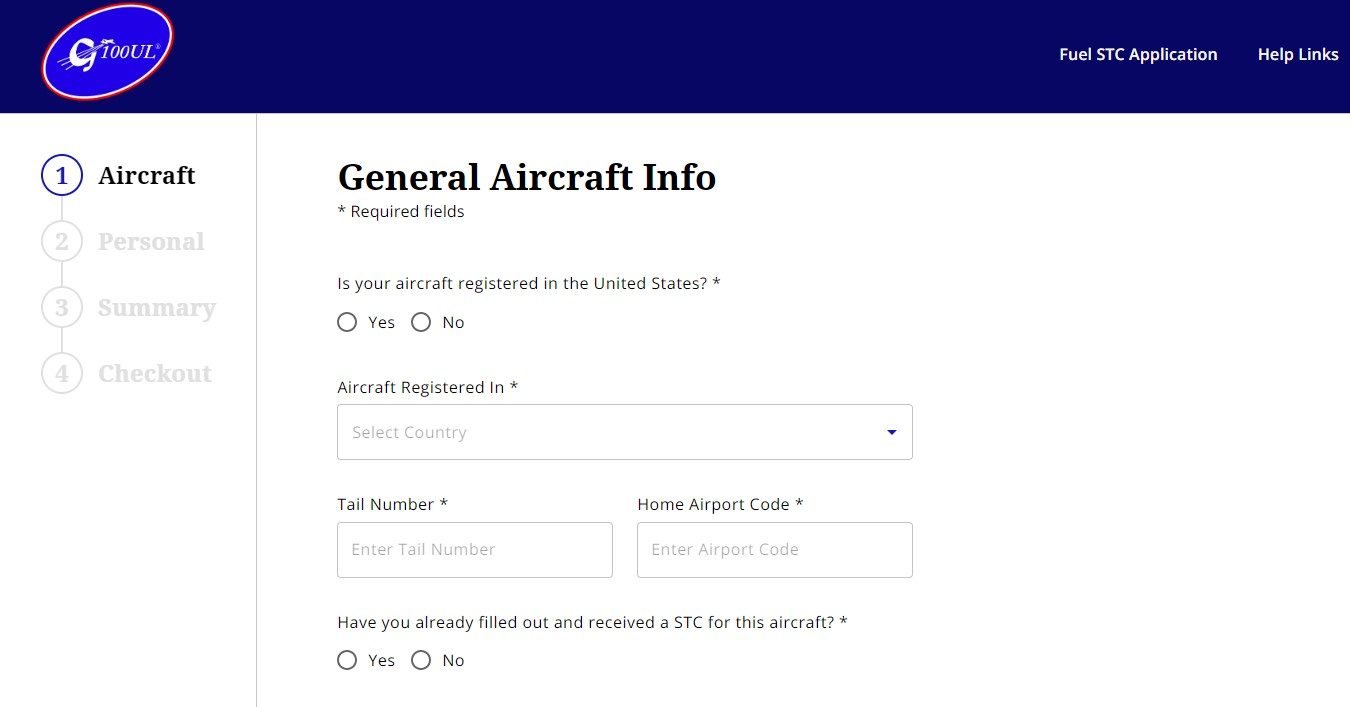Focus the Tail Number input field
Image resolution: width=1350 pixels, height=707 pixels.
tap(475, 550)
